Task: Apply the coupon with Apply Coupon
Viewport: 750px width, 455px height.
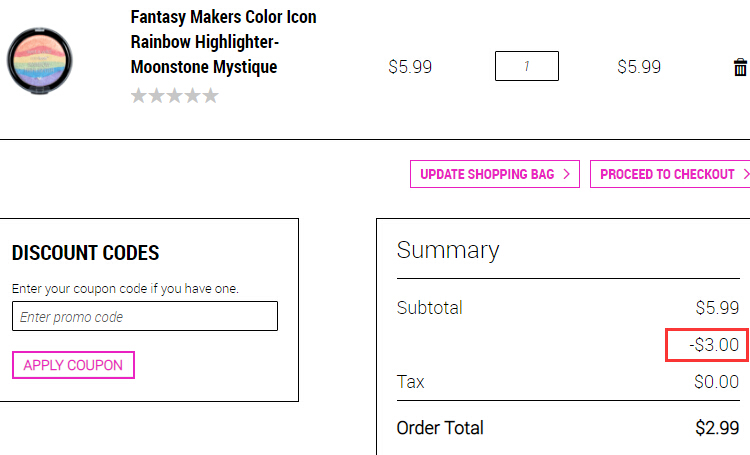Action: (x=73, y=365)
